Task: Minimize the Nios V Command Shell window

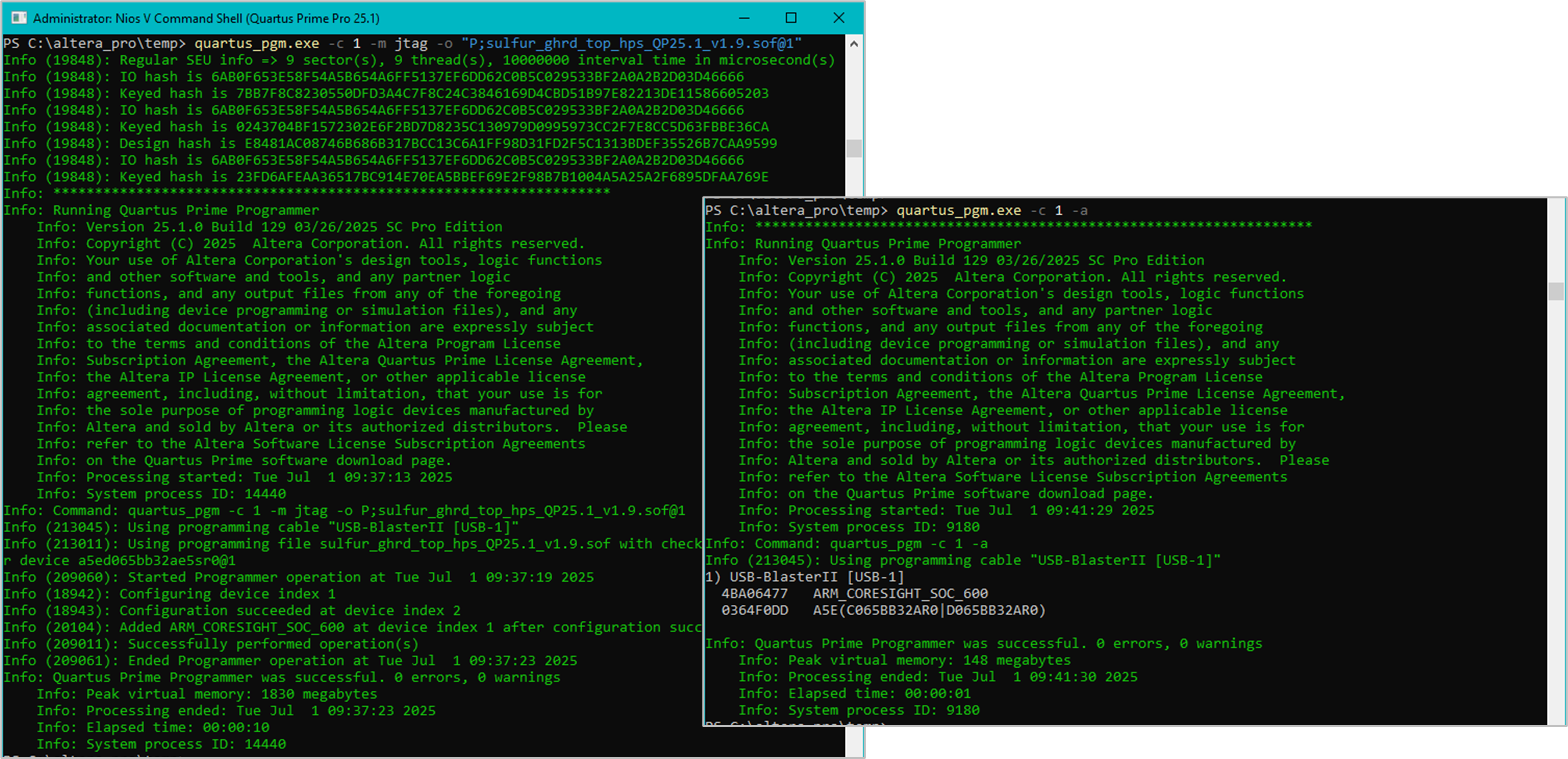Action: 745,18
